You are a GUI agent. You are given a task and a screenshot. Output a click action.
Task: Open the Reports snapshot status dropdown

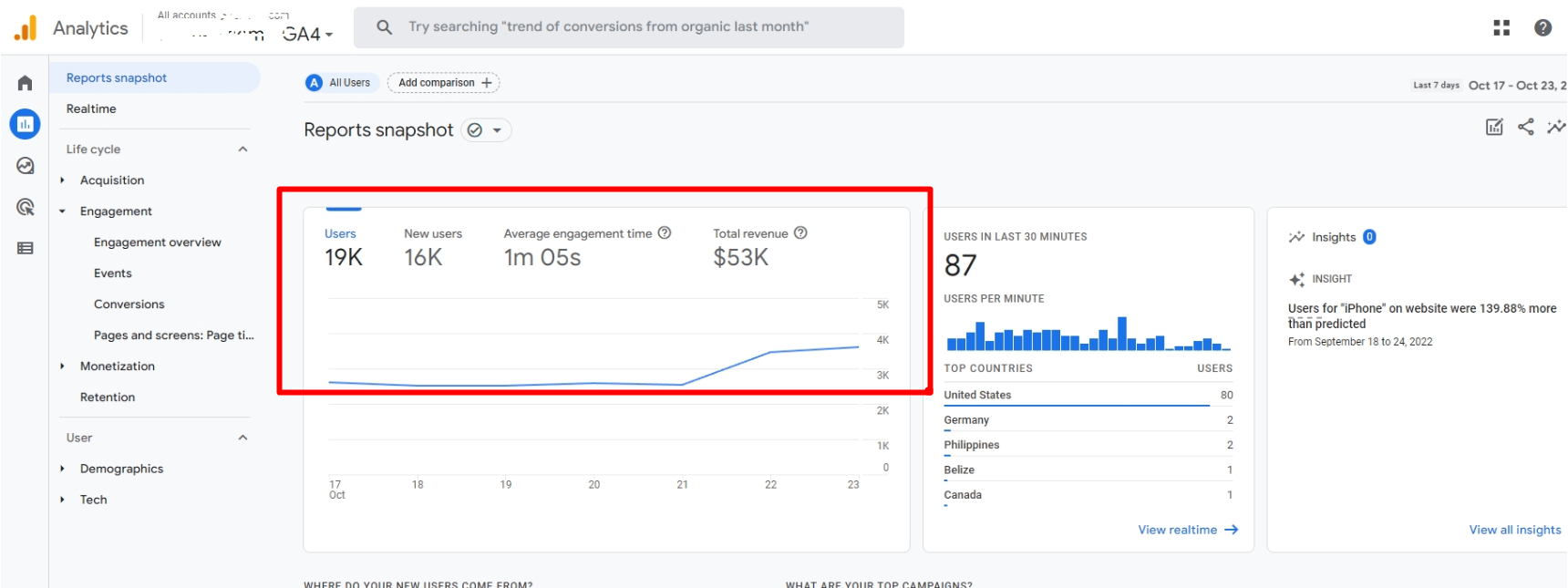(486, 130)
